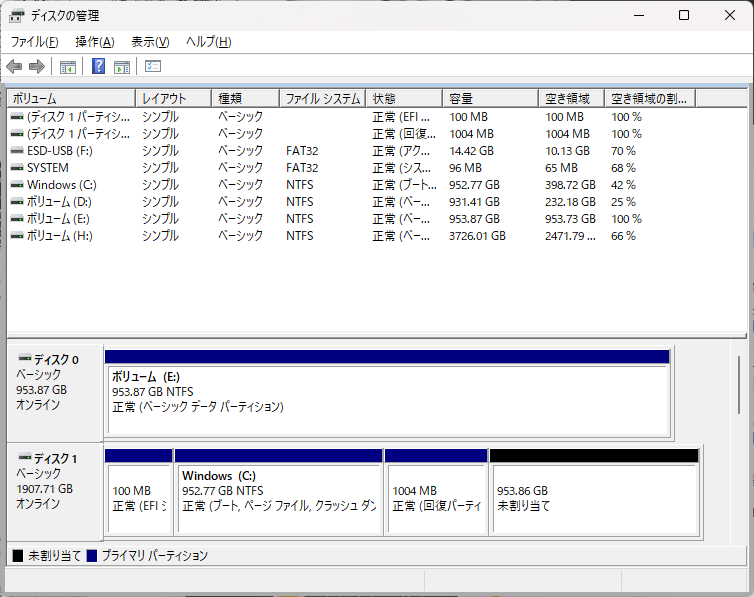The height and width of the screenshot is (597, 754).
Task: Open the 操作(A) menu
Action: [x=94, y=42]
